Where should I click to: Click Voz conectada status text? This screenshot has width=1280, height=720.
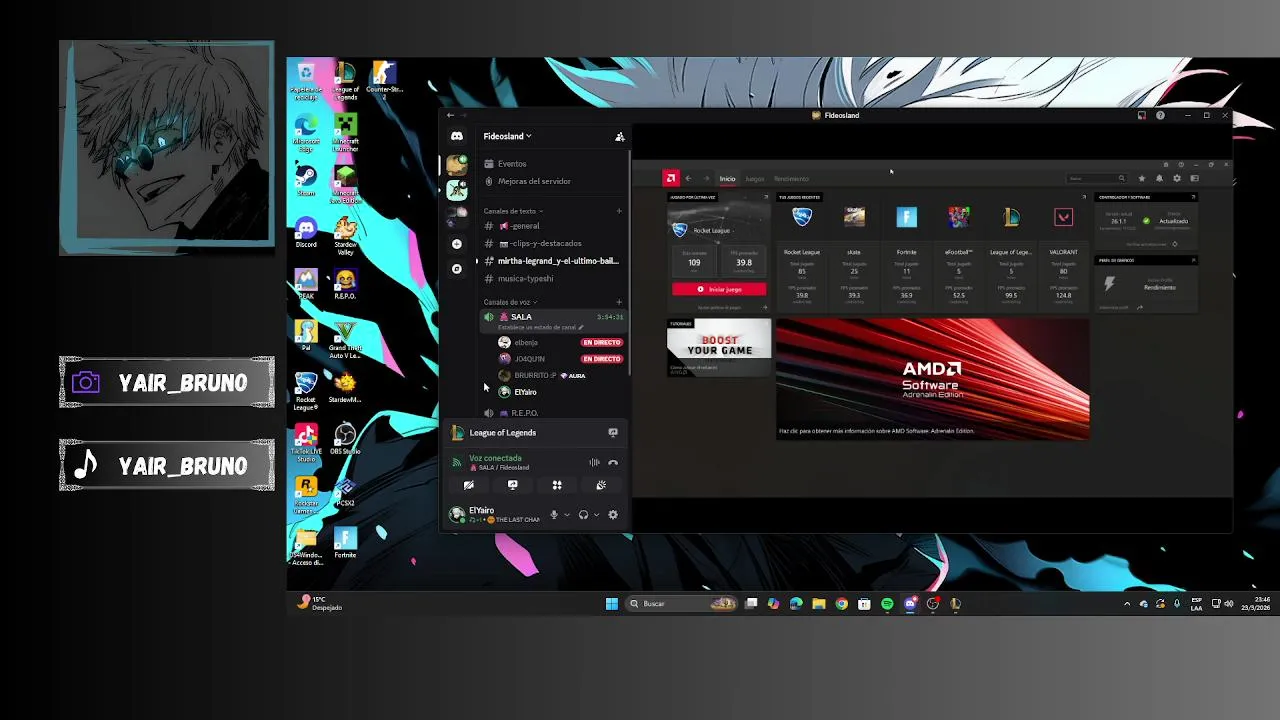(495, 458)
